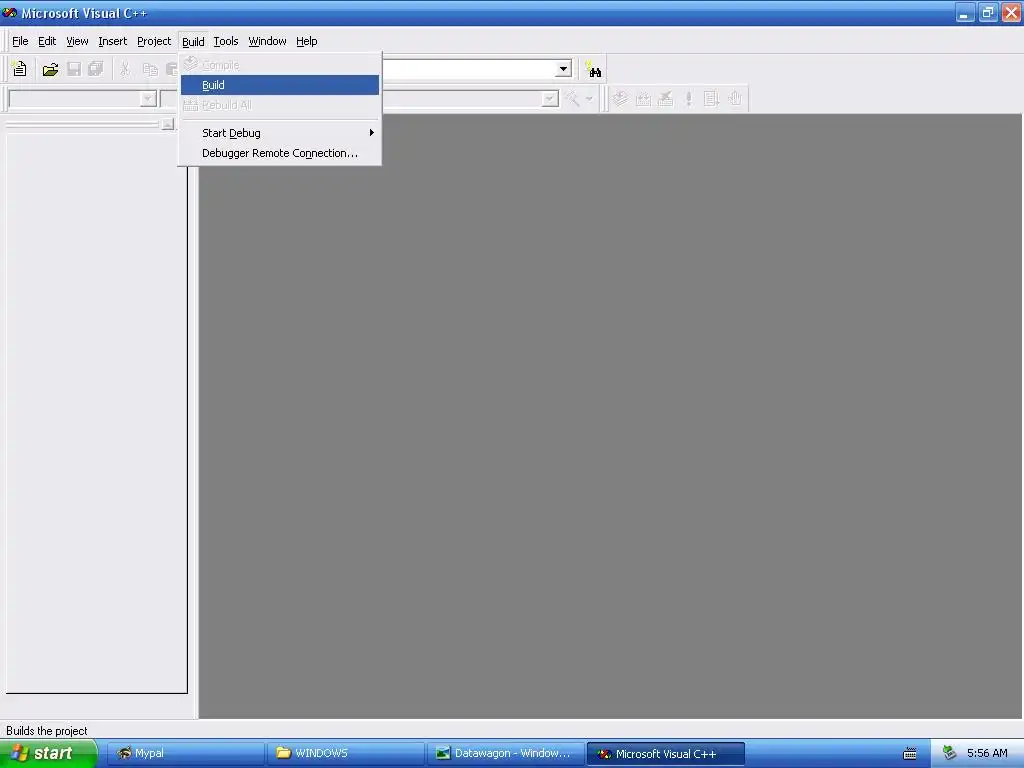The width and height of the screenshot is (1024, 768).
Task: Click the Visual C++ title bar icon
Action: [x=10, y=12]
